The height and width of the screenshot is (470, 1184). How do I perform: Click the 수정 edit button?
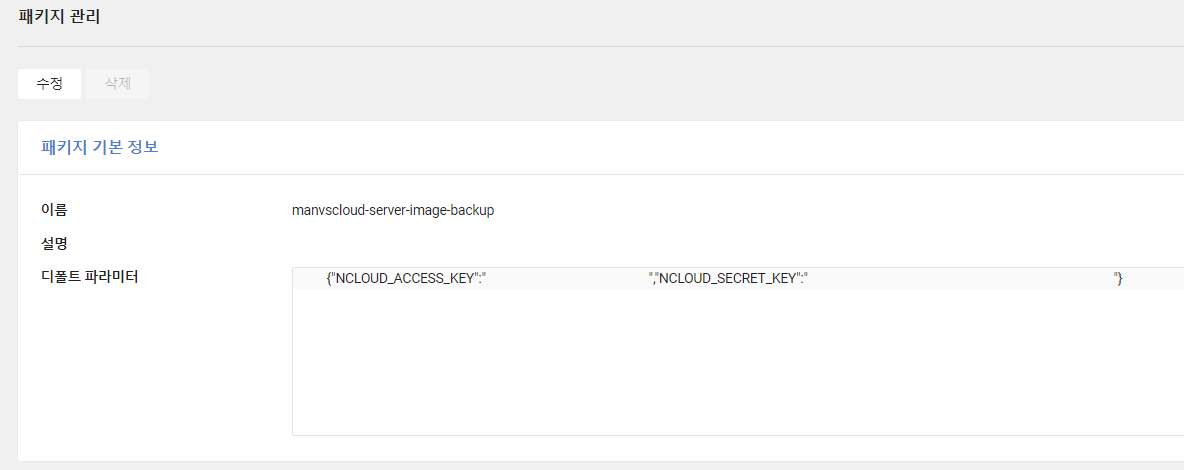click(x=50, y=84)
